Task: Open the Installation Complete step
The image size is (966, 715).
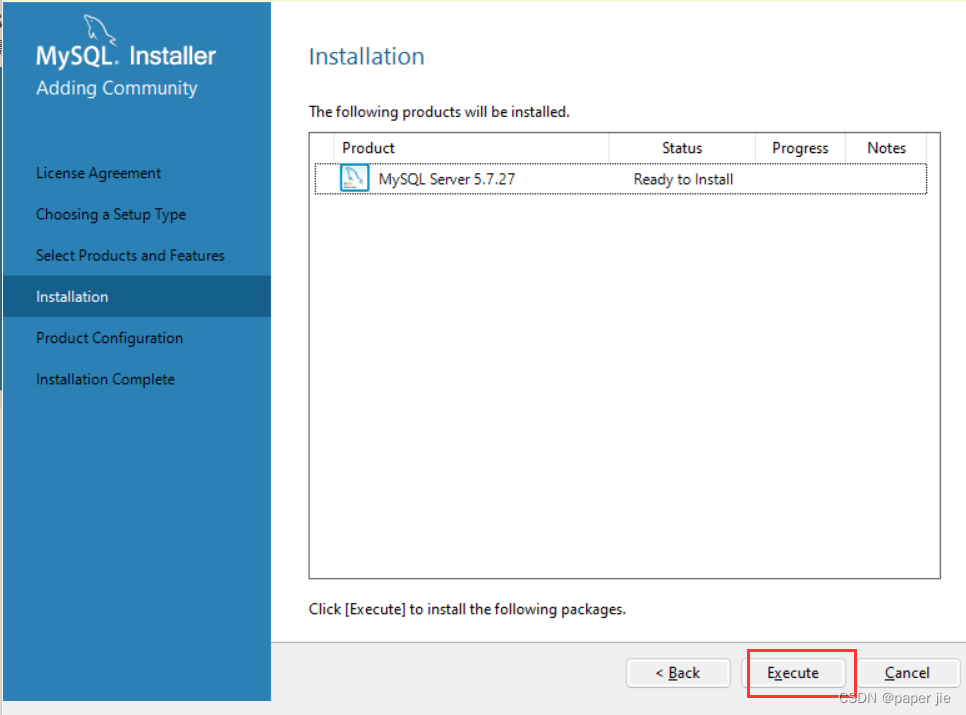Action: pyautogui.click(x=105, y=379)
